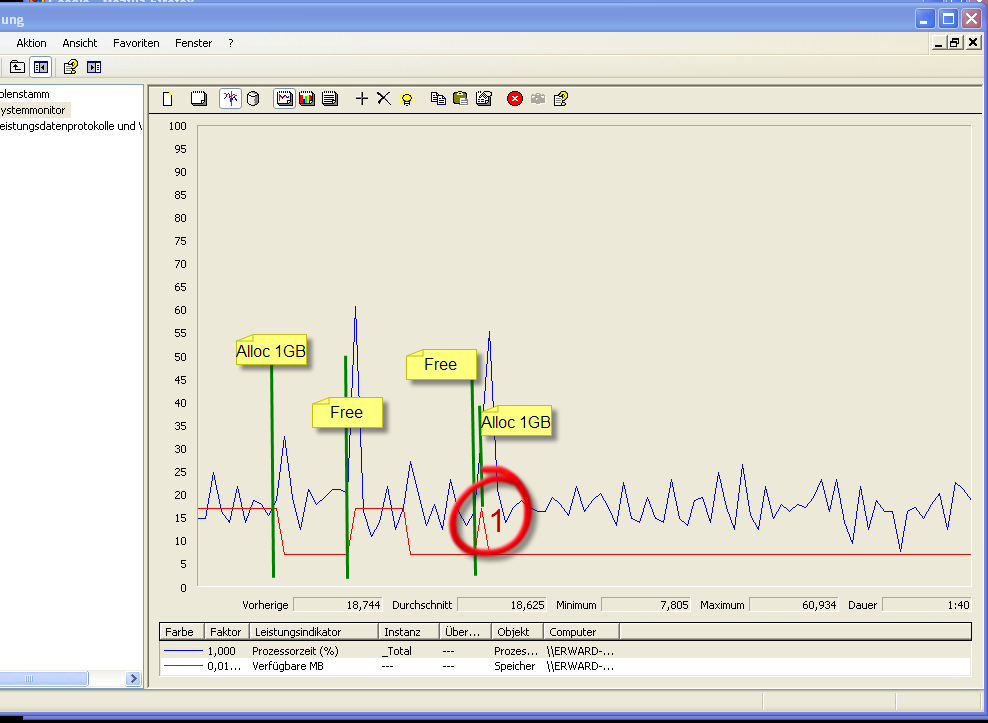Open the ? help menu
The width and height of the screenshot is (988, 723).
231,43
